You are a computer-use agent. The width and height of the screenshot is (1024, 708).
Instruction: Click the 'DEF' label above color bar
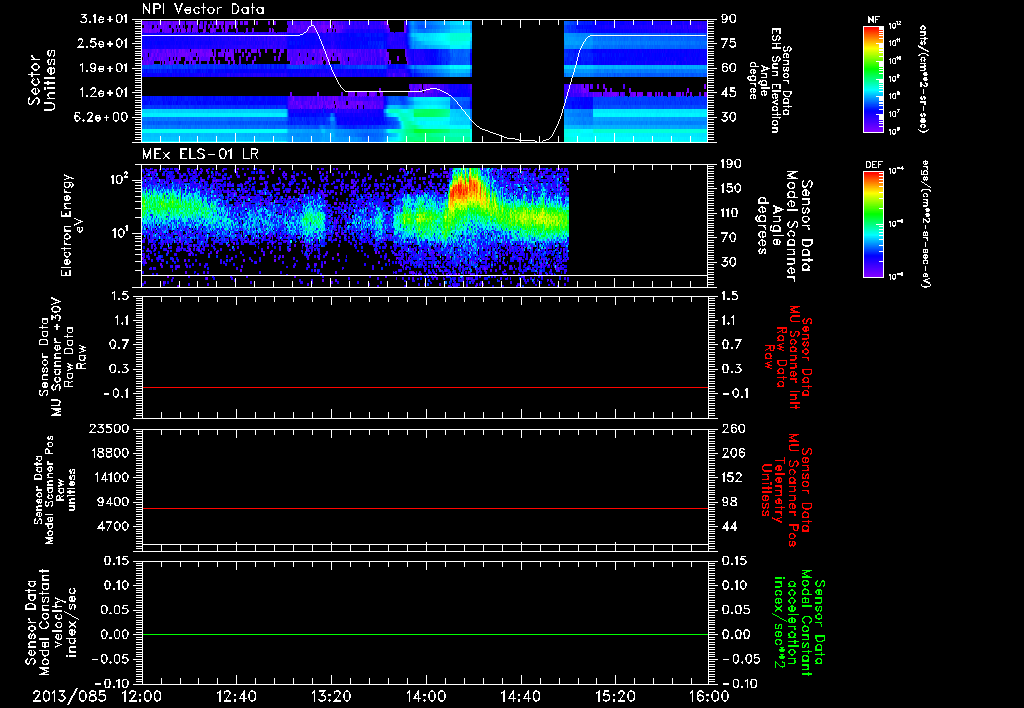click(x=873, y=165)
